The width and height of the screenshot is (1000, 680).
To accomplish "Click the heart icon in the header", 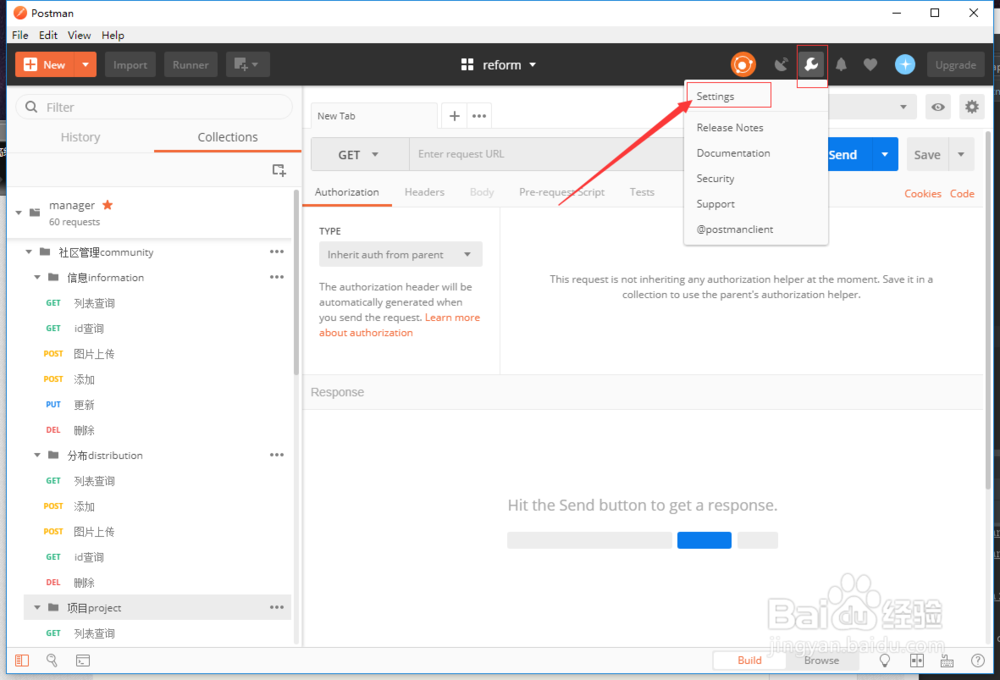I will point(871,64).
